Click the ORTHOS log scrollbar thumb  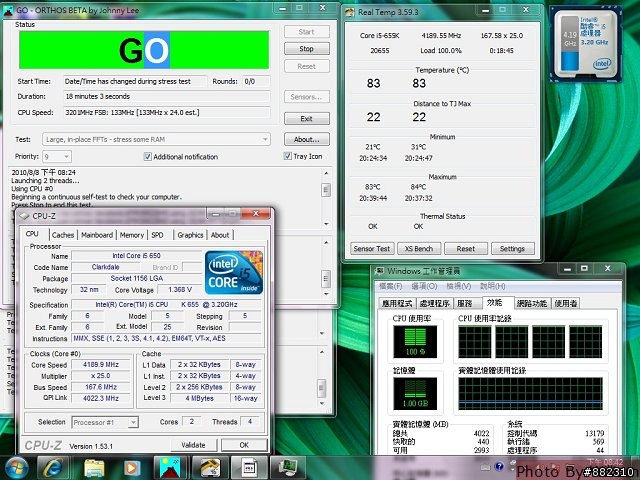point(326,190)
